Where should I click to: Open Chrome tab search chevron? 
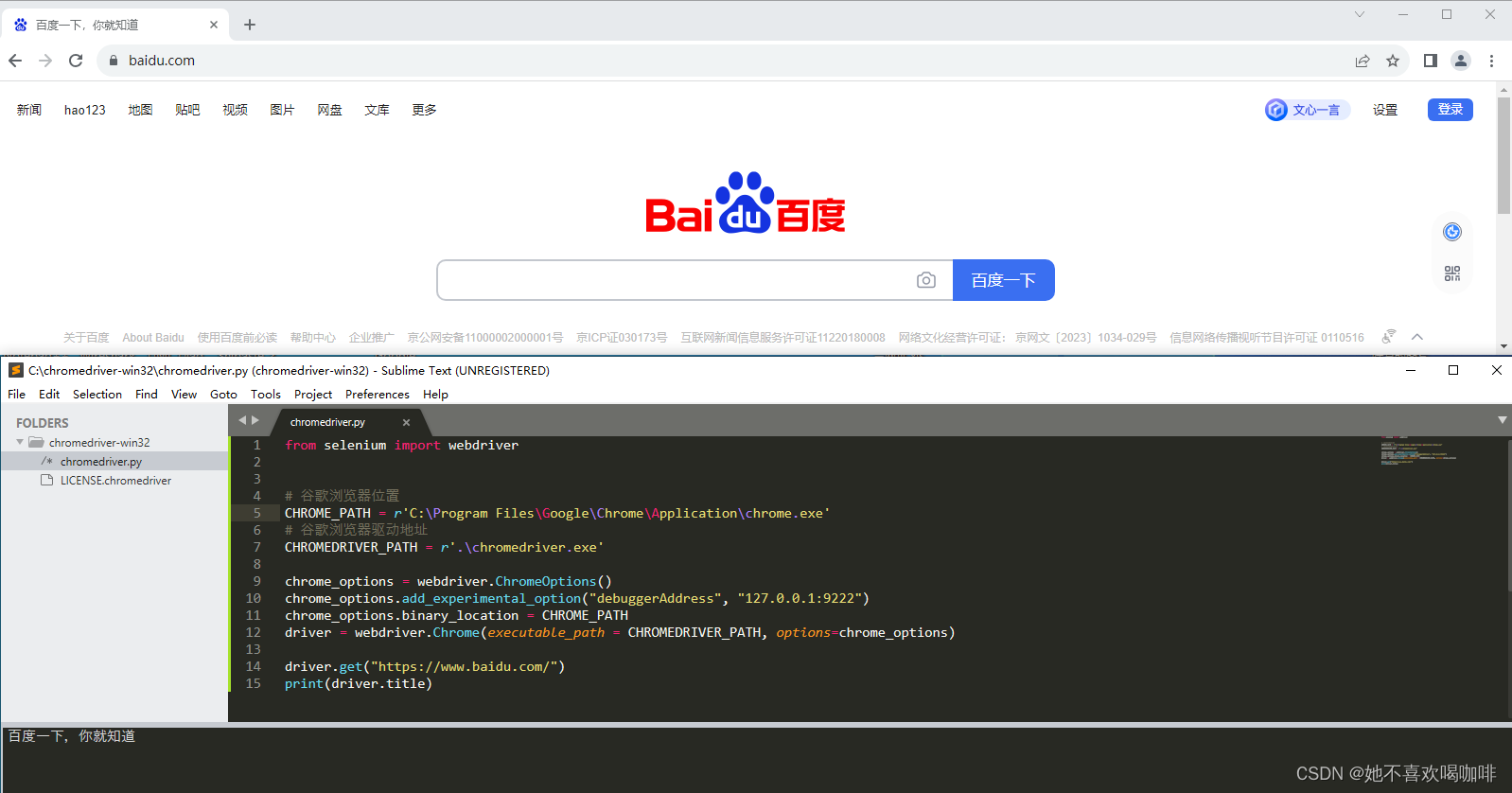click(x=1360, y=14)
